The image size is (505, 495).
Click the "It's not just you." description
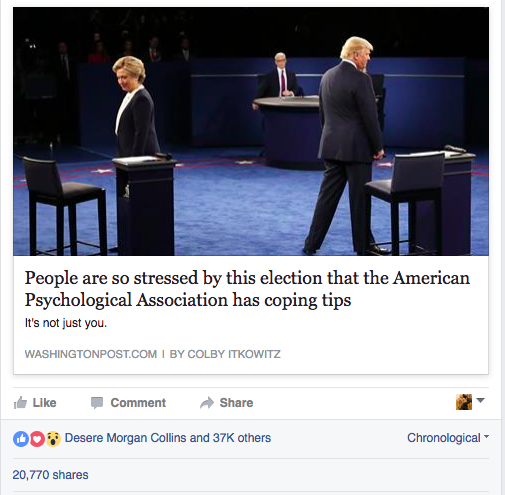[66, 323]
